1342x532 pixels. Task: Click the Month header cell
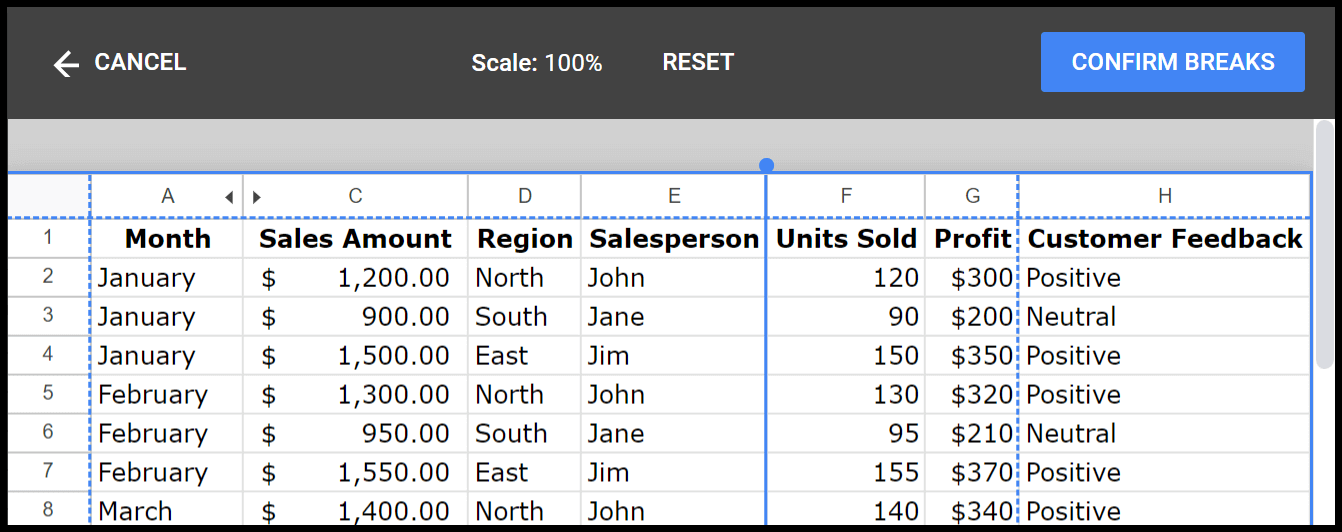(167, 238)
